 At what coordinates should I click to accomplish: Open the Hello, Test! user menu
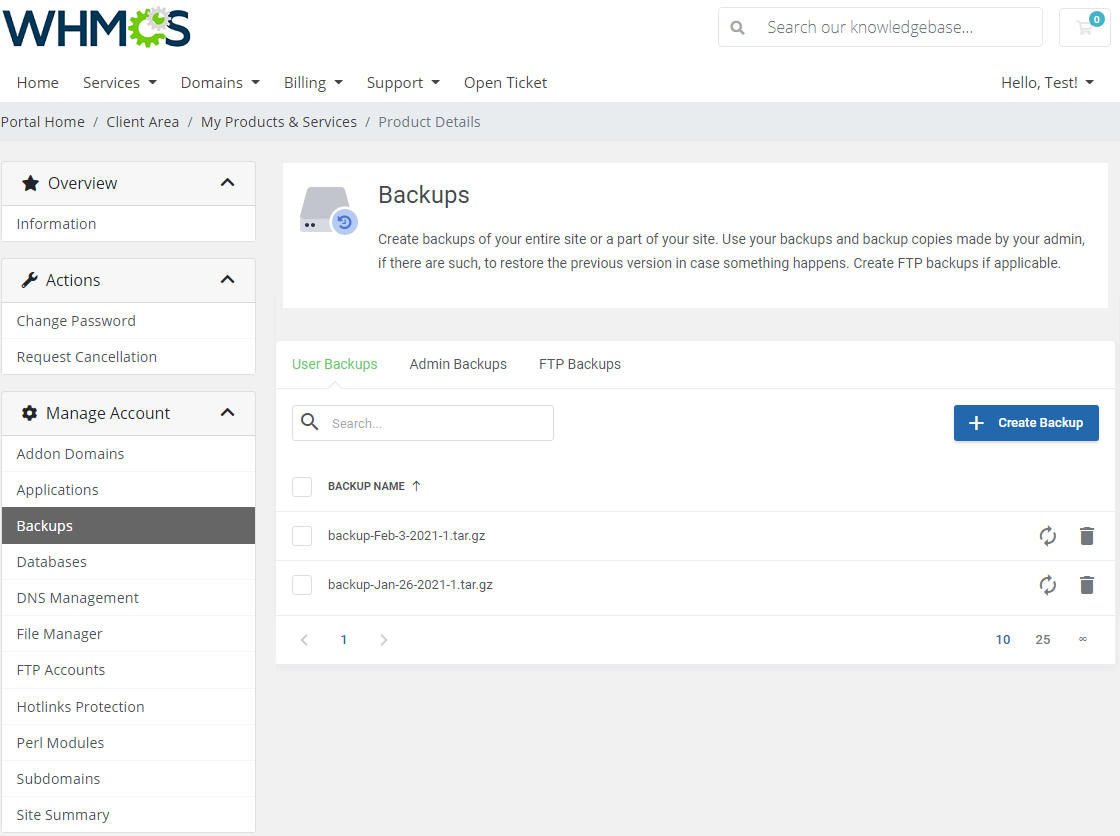click(1047, 83)
